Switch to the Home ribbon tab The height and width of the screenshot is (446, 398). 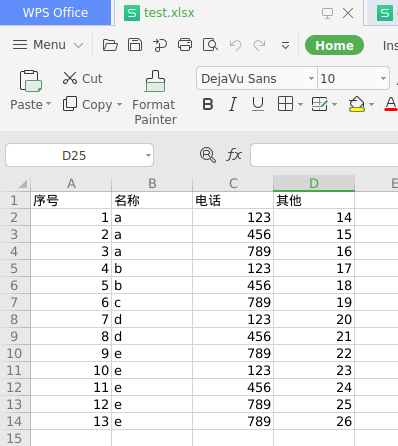tap(334, 45)
